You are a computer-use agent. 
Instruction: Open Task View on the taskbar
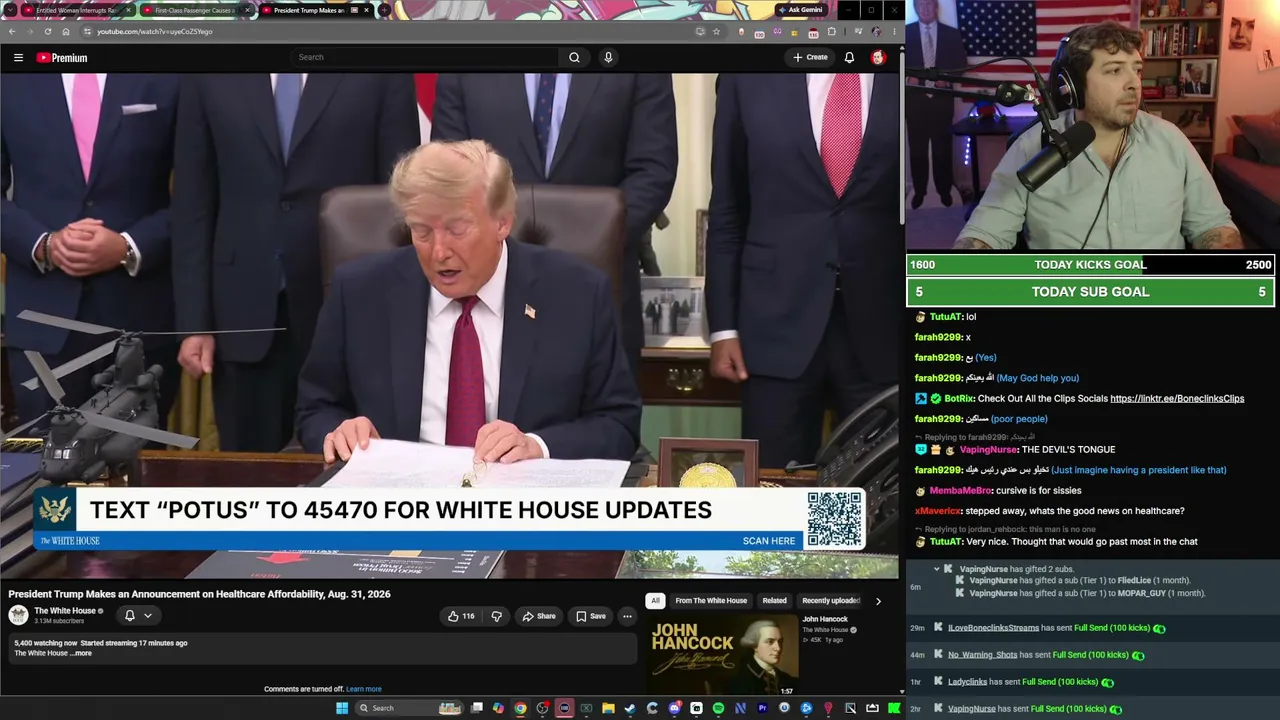pos(476,708)
